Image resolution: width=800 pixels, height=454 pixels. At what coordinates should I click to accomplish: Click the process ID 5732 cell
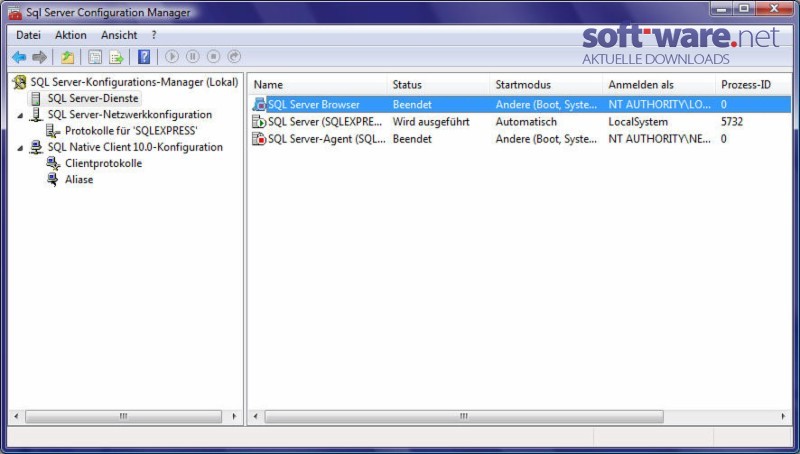click(x=732, y=122)
